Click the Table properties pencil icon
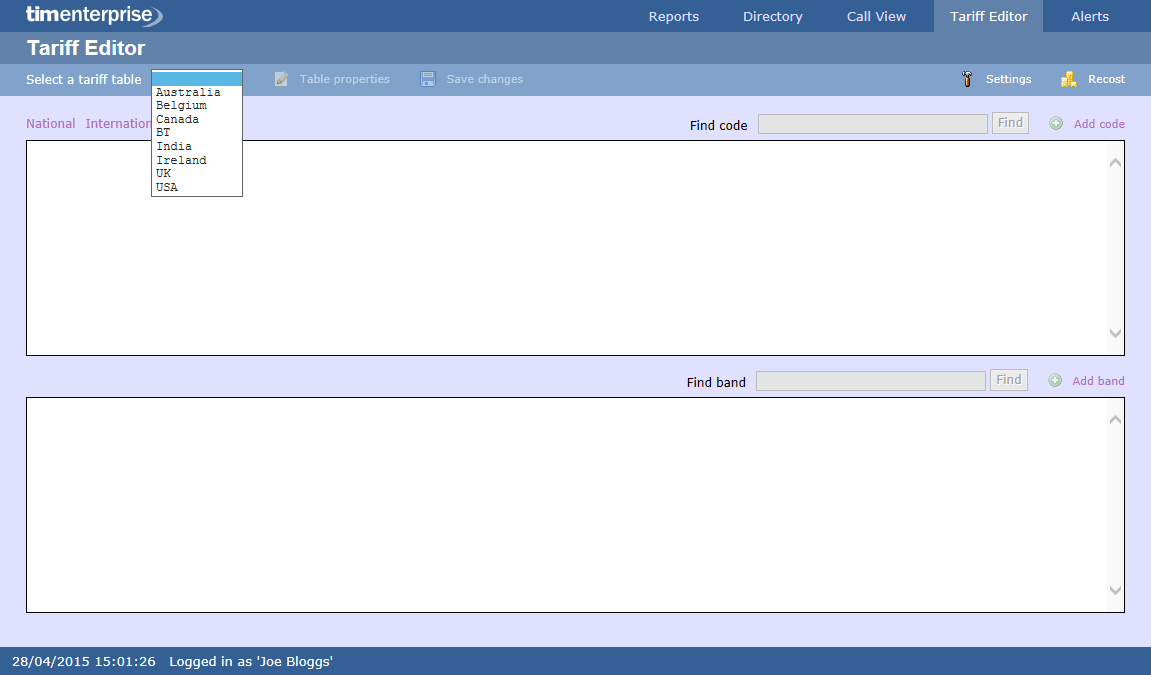Screen dimensions: 1151x675 [281, 79]
